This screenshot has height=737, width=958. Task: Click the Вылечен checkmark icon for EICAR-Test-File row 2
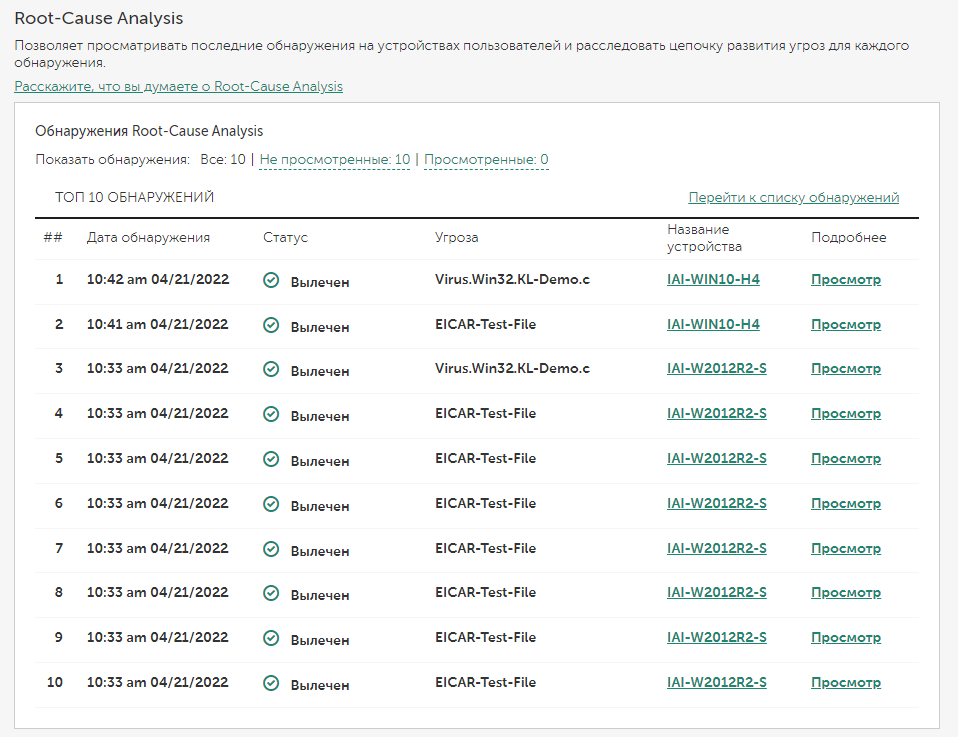point(271,326)
